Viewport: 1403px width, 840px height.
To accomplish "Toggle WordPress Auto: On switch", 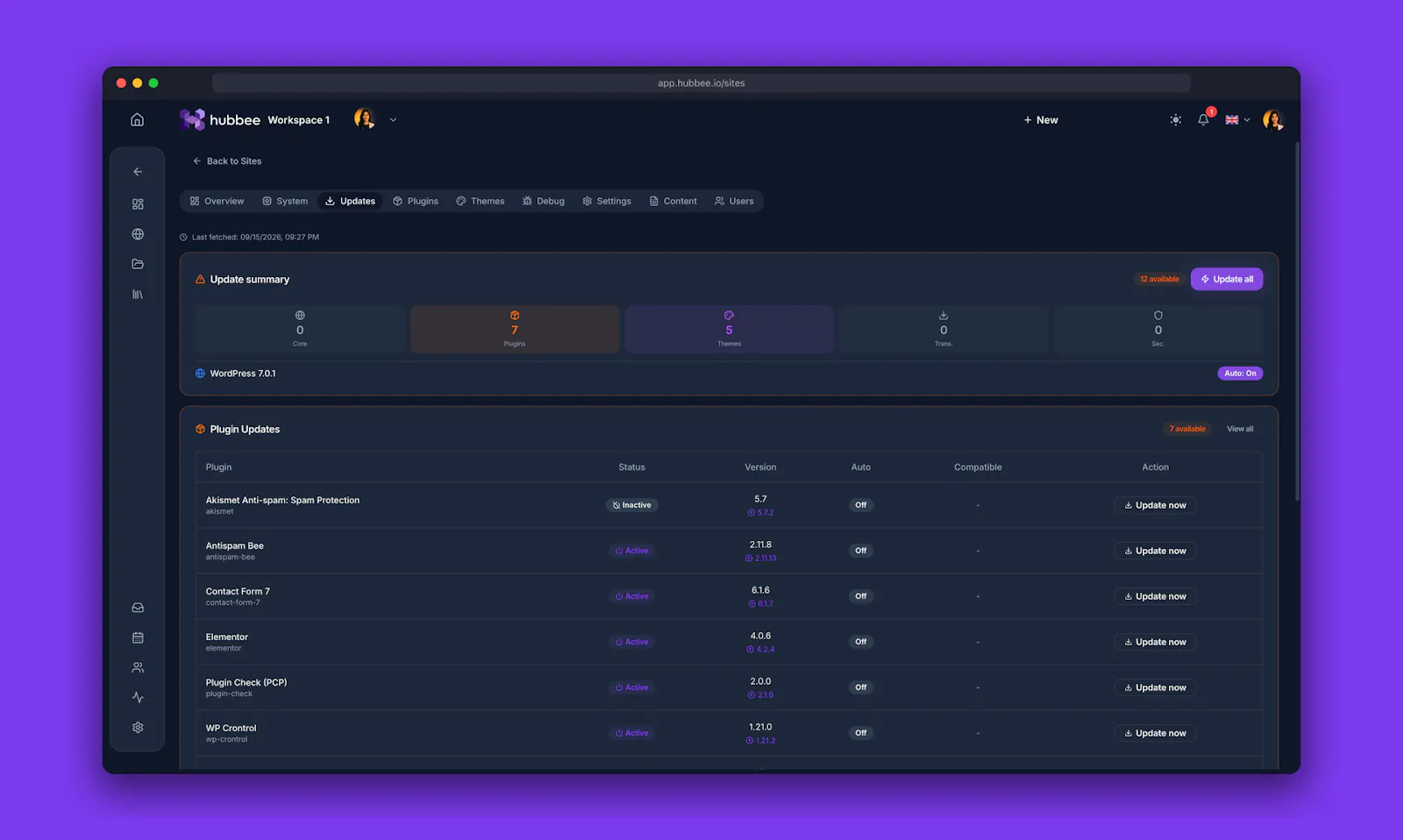I will pyautogui.click(x=1240, y=374).
